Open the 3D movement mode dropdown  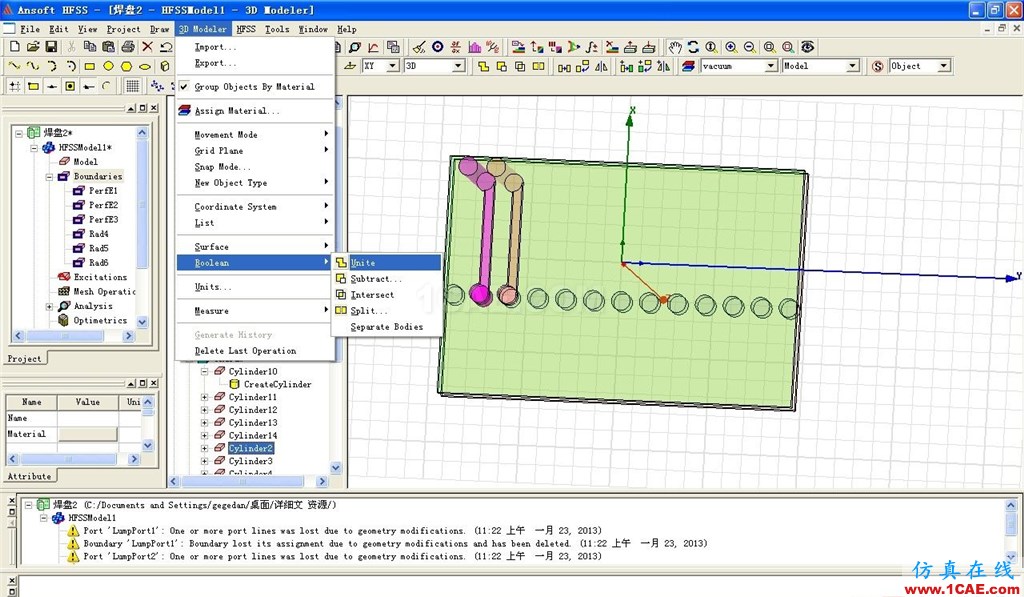point(458,66)
